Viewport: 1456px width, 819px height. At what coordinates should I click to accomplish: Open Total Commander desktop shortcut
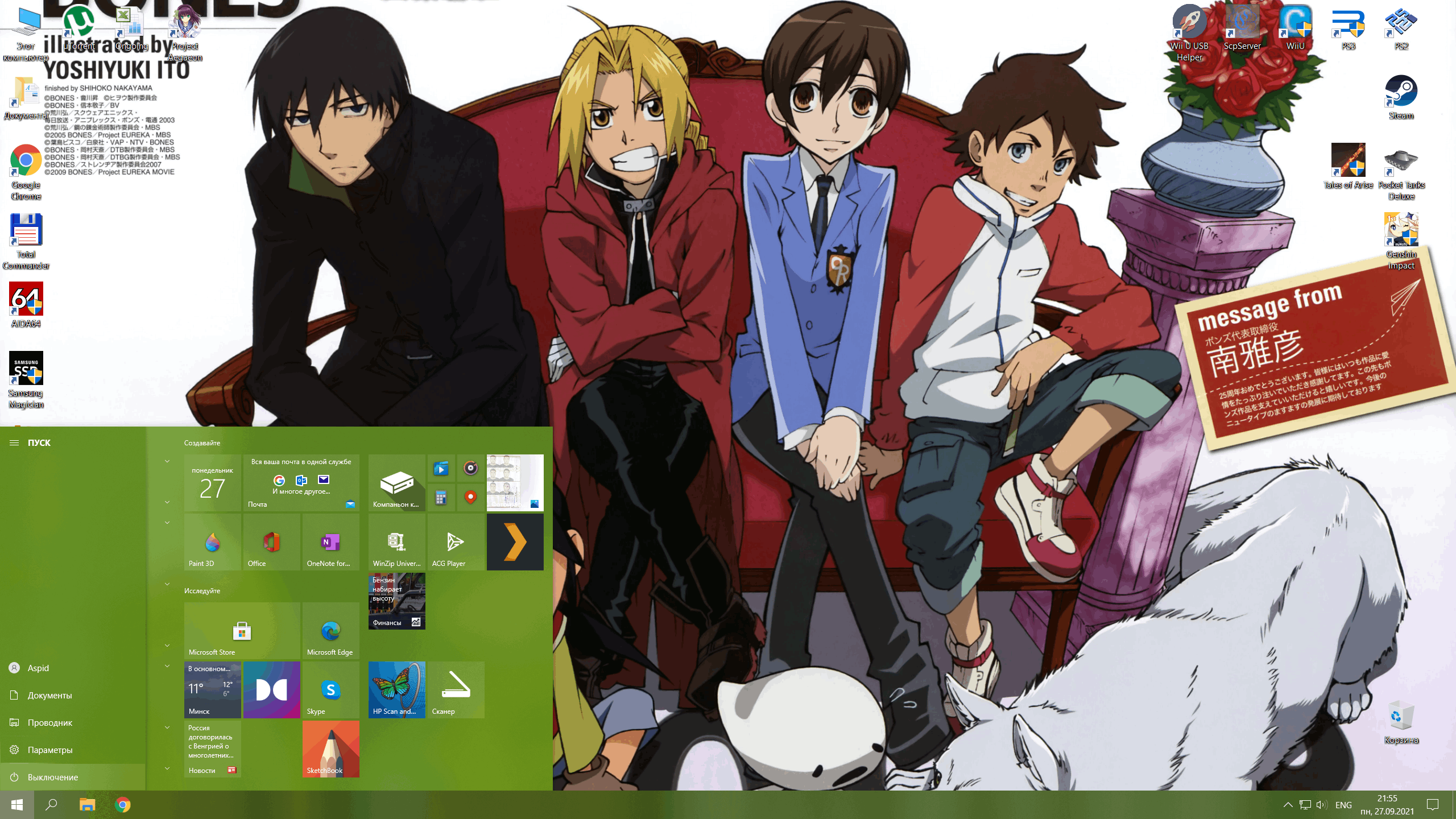26,242
